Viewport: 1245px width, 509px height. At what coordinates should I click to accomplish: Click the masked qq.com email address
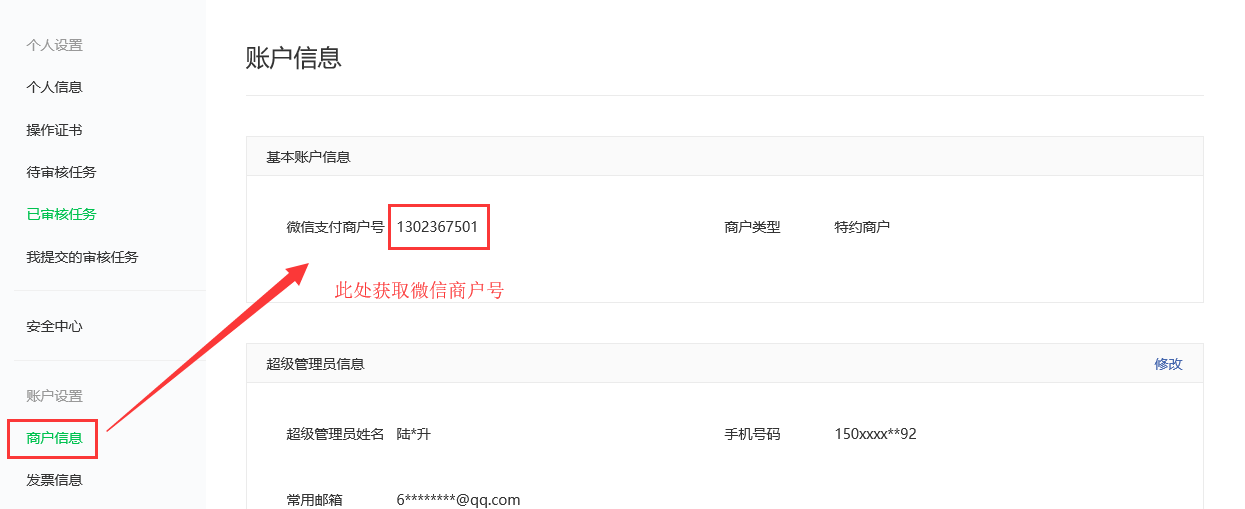458,500
